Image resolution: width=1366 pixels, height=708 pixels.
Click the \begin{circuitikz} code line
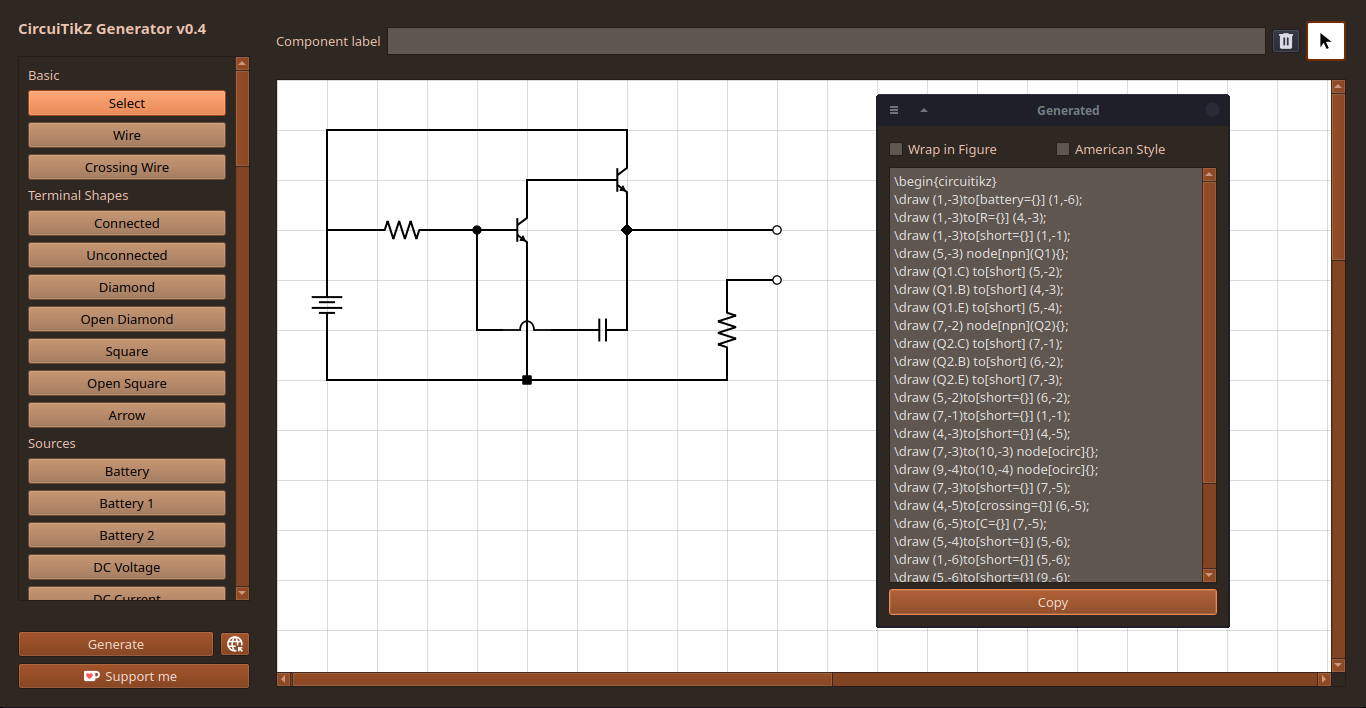(x=945, y=181)
